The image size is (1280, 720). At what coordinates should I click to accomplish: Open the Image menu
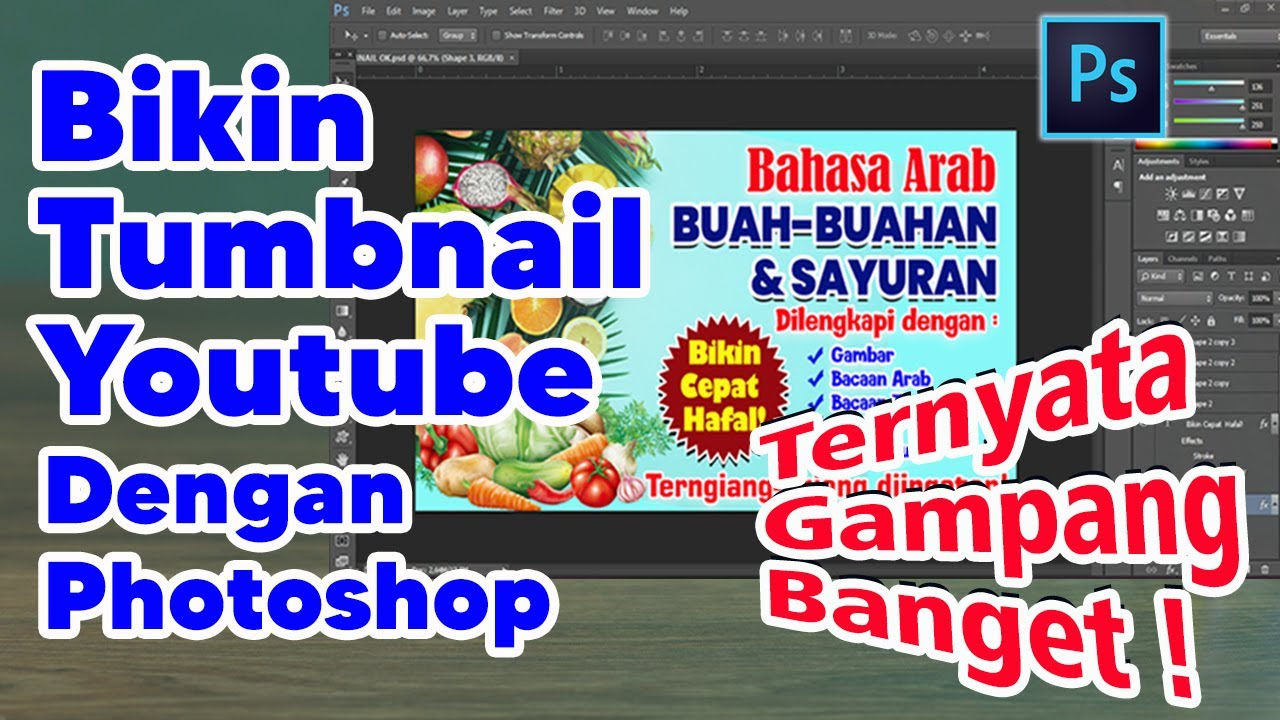[424, 12]
